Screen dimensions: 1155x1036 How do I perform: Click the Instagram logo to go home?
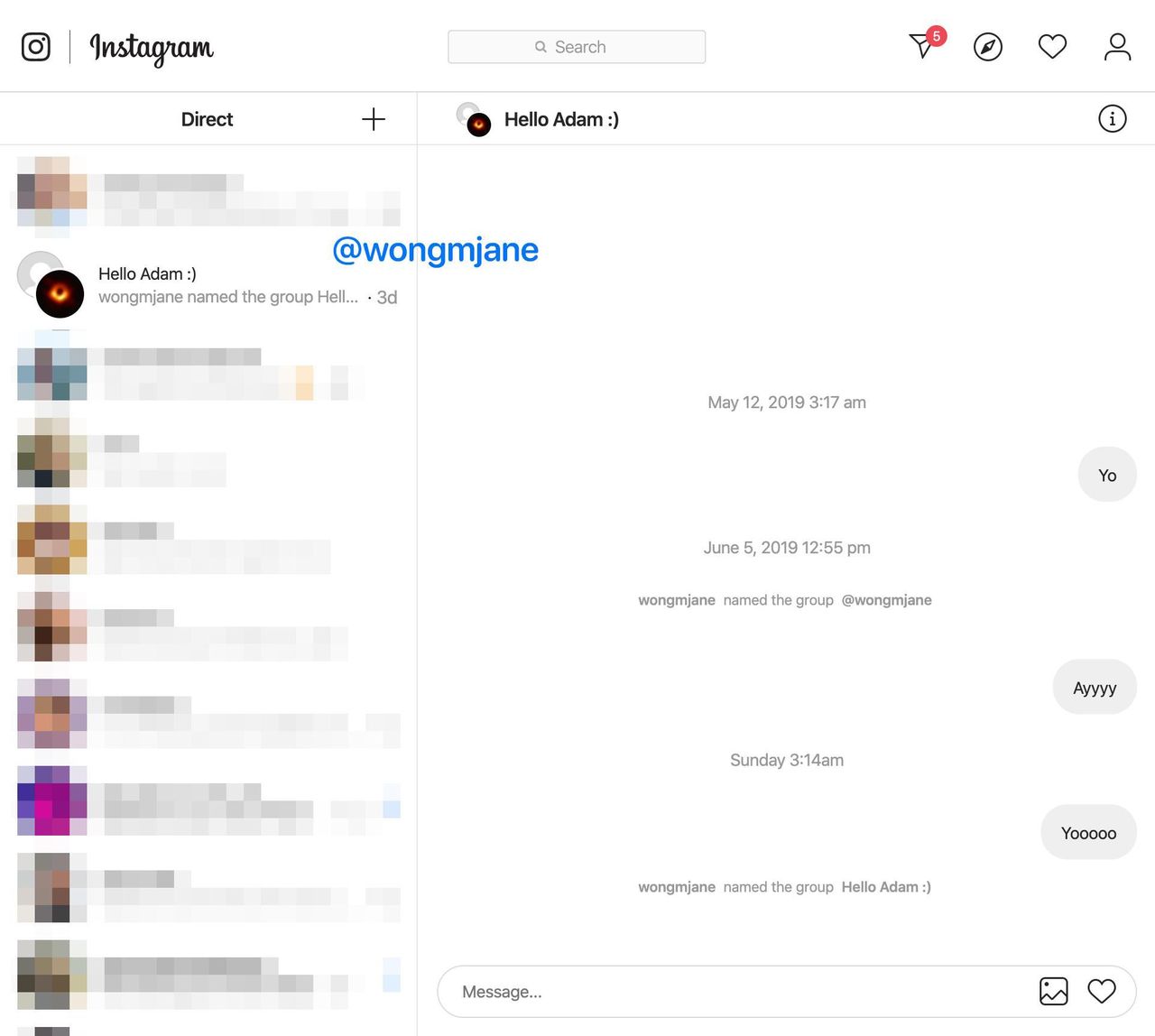pos(151,47)
